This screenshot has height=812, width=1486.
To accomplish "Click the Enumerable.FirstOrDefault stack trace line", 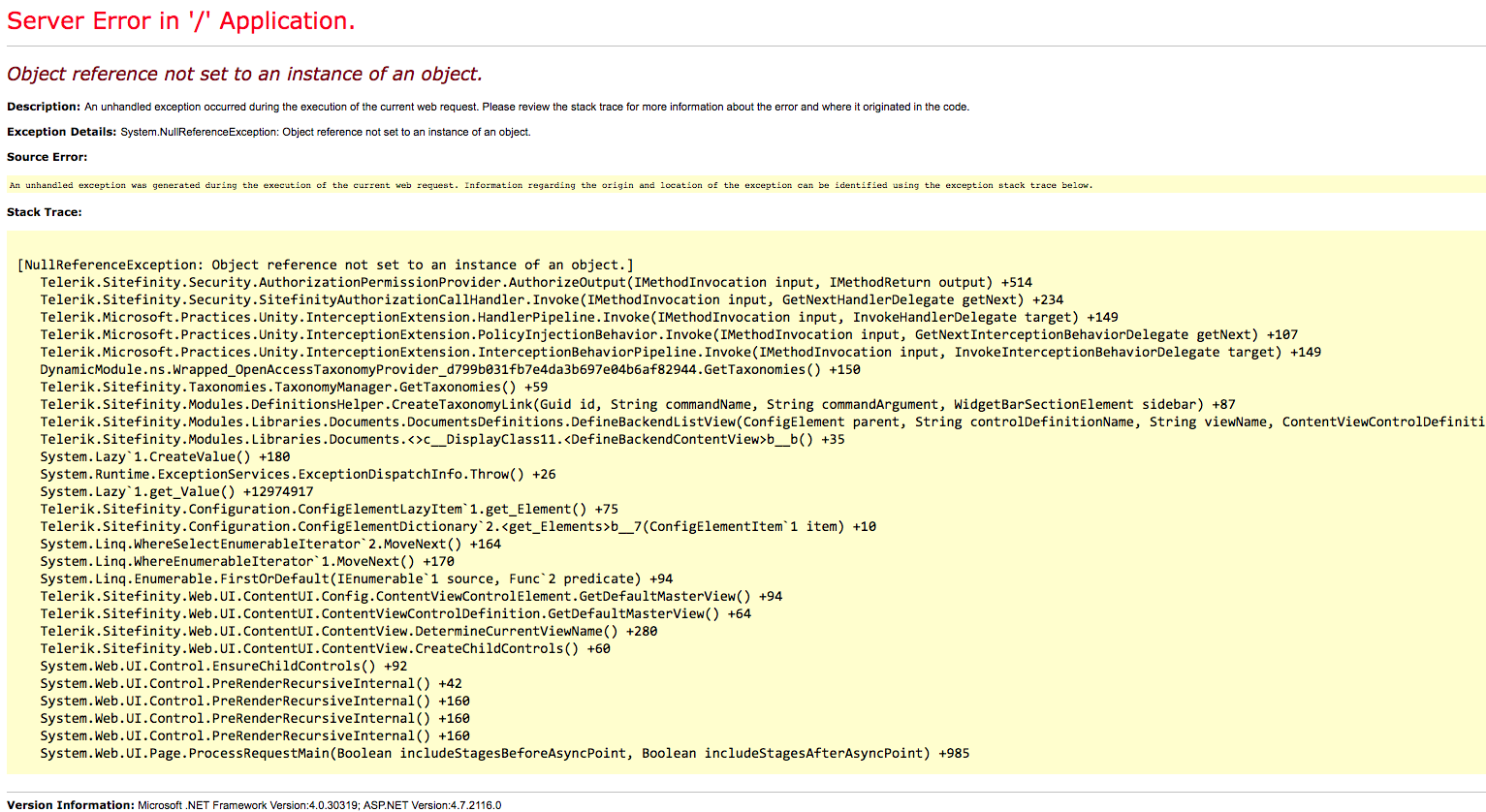I will 356,578.
